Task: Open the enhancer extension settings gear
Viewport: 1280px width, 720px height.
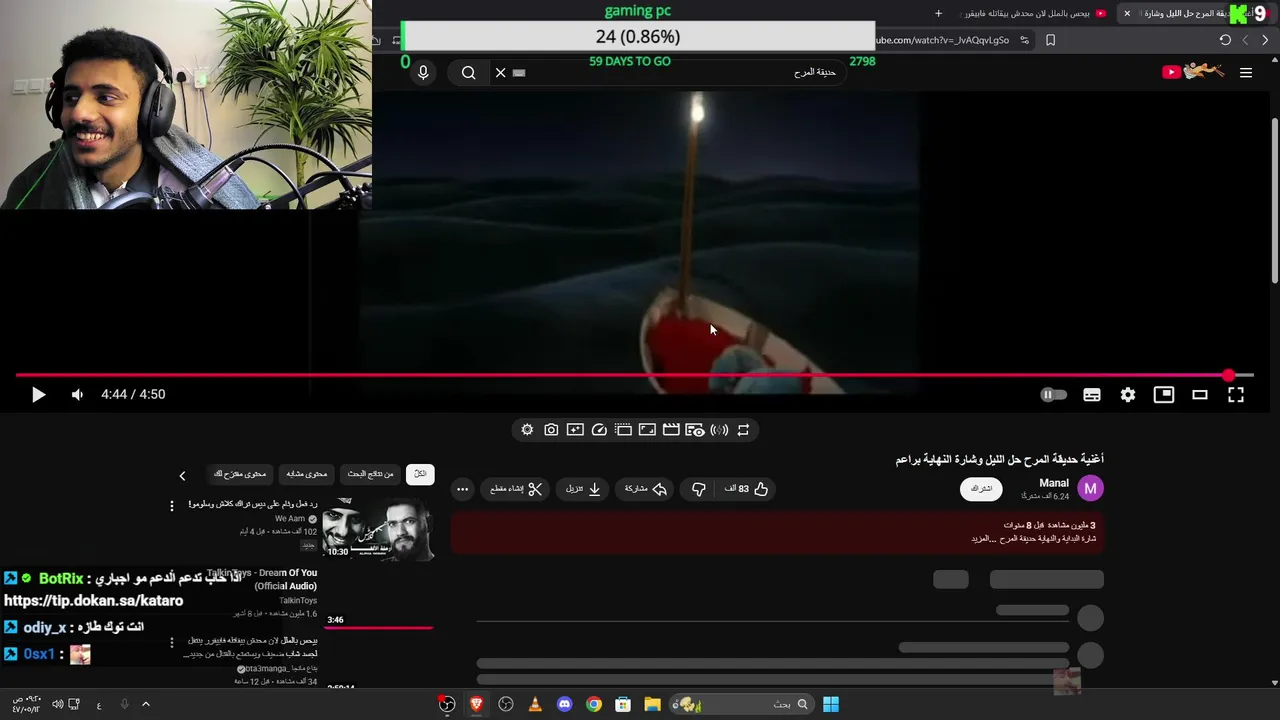Action: 527,430
